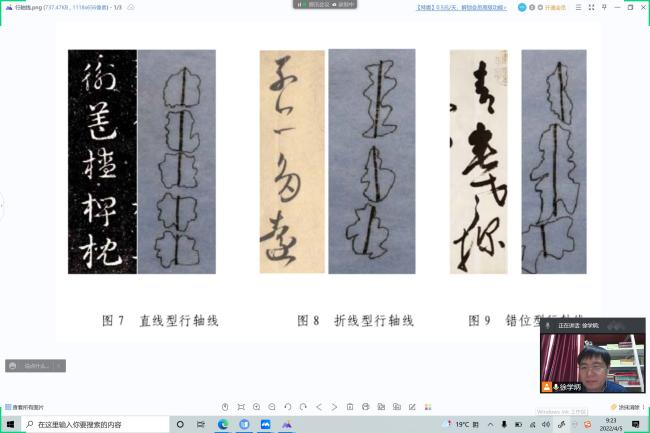The height and width of the screenshot is (433, 650).
Task: Click the save-as image icon in toolbar
Action: pyautogui.click(x=381, y=407)
